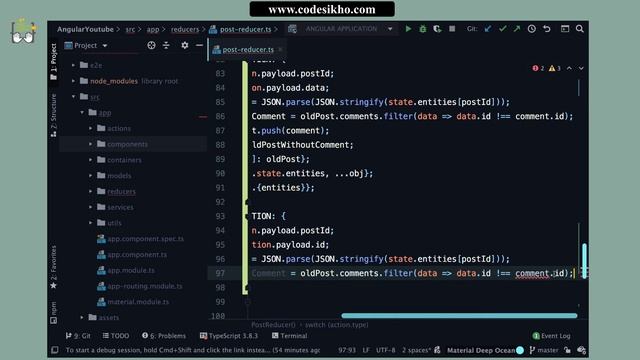Show the warning count indicator
Viewport: 640px width, 360px height.
555,68
